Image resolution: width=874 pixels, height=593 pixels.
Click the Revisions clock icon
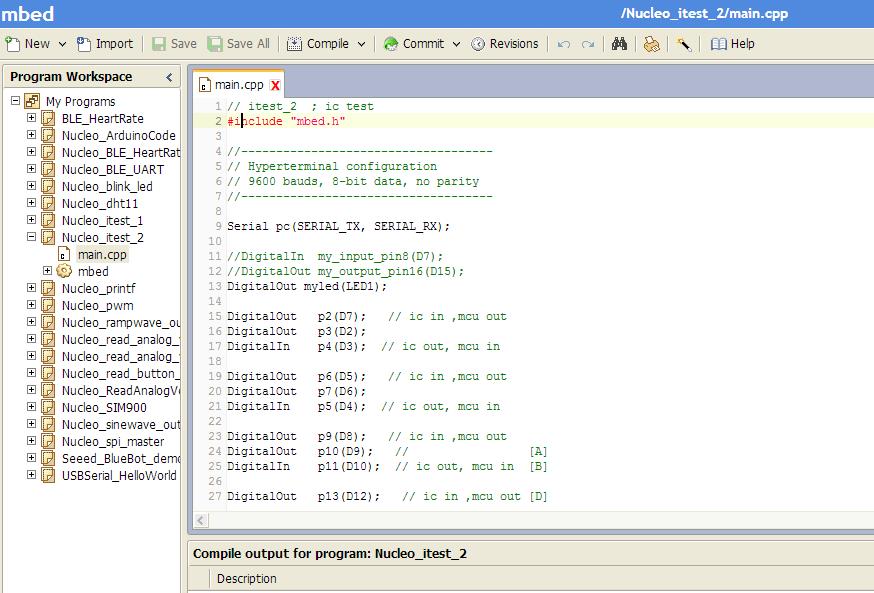click(x=478, y=44)
